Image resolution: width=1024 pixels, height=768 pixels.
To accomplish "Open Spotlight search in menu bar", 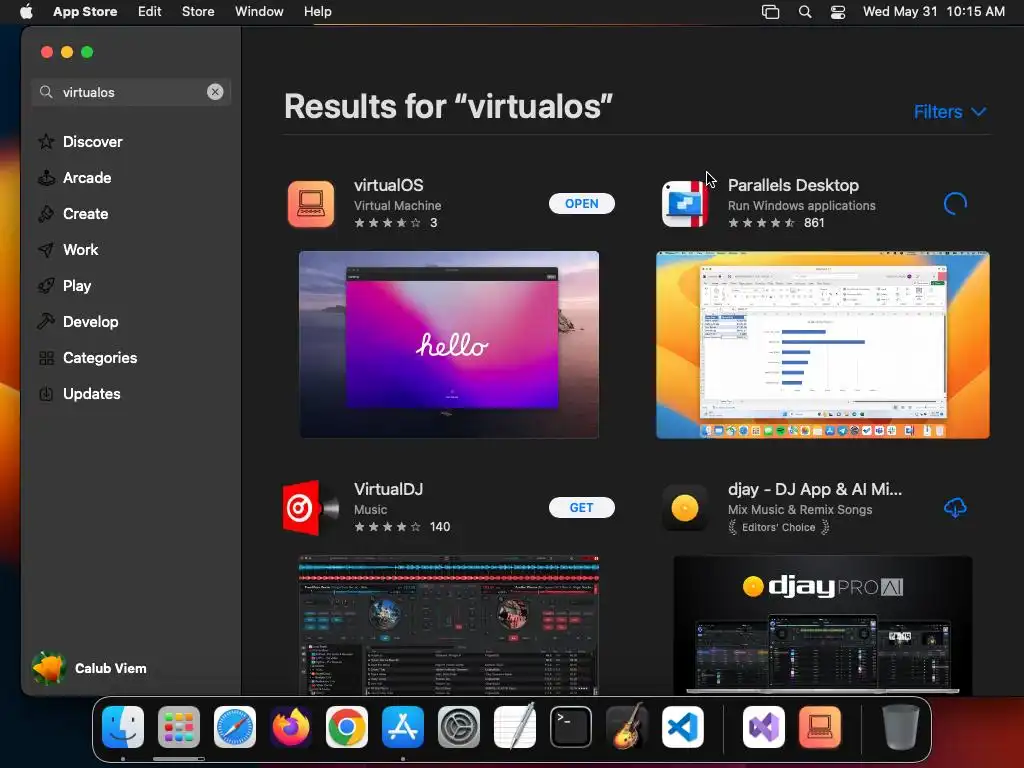I will pos(805,12).
